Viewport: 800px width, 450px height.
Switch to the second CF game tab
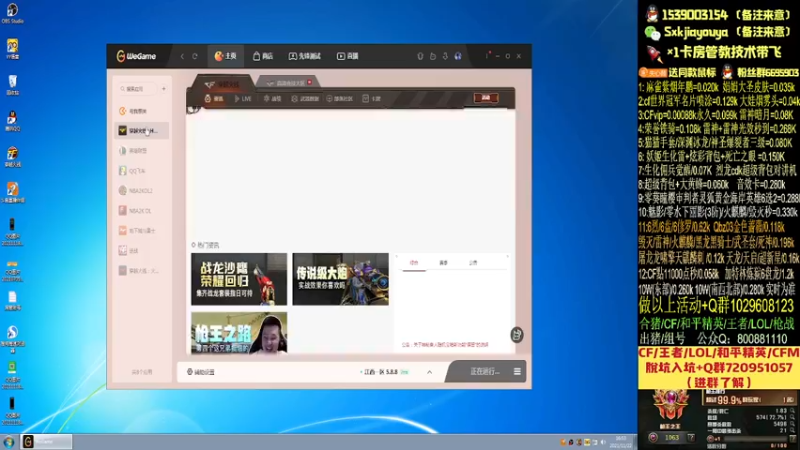coord(286,83)
